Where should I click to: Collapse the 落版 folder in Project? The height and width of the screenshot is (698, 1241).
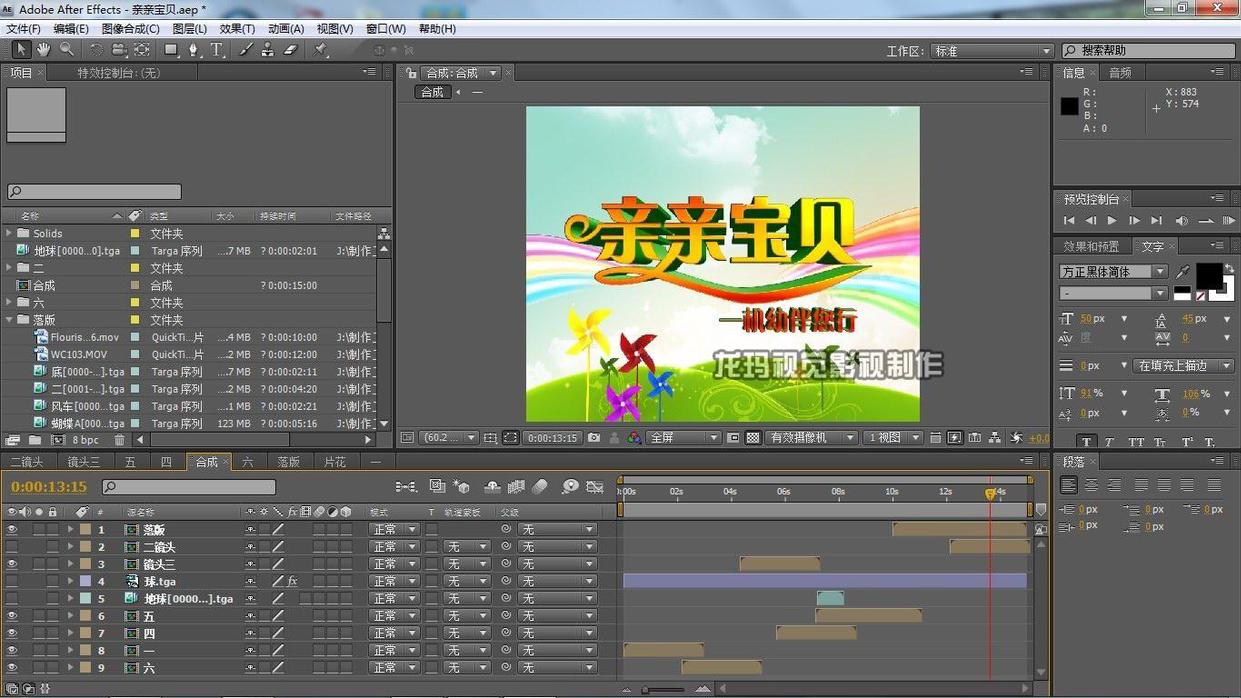click(x=10, y=320)
